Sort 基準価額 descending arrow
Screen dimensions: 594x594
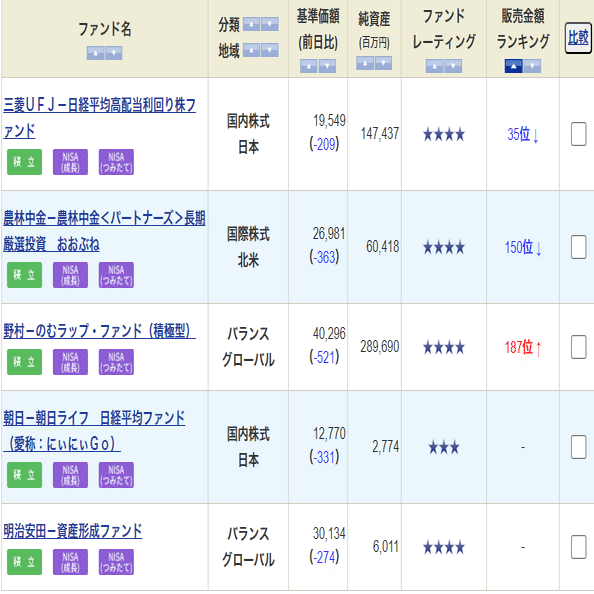point(327,66)
